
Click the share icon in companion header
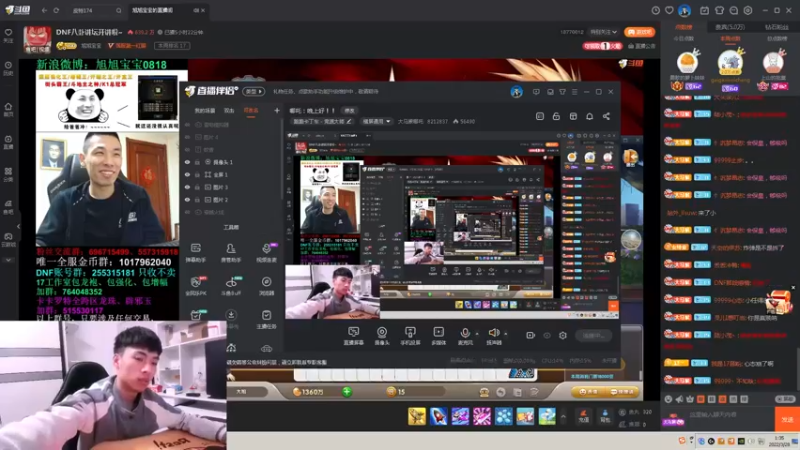606,116
